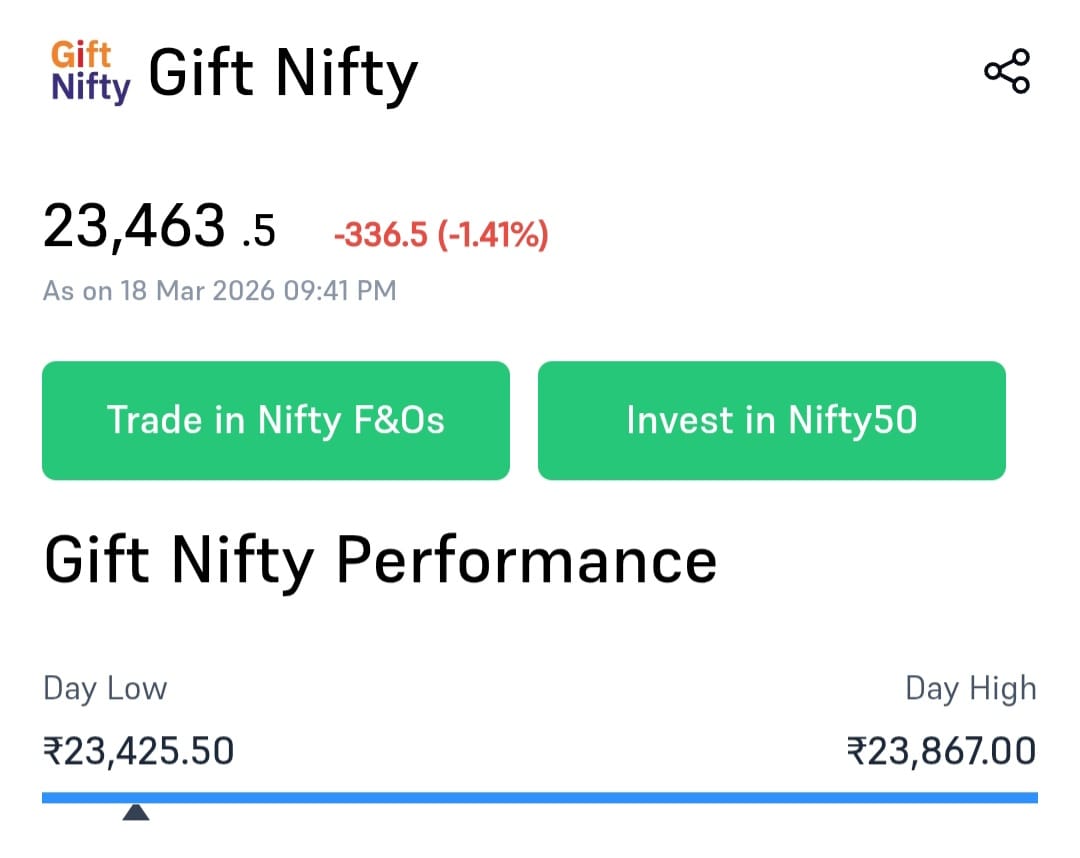Click the purple Nifty word in logo

[90, 88]
